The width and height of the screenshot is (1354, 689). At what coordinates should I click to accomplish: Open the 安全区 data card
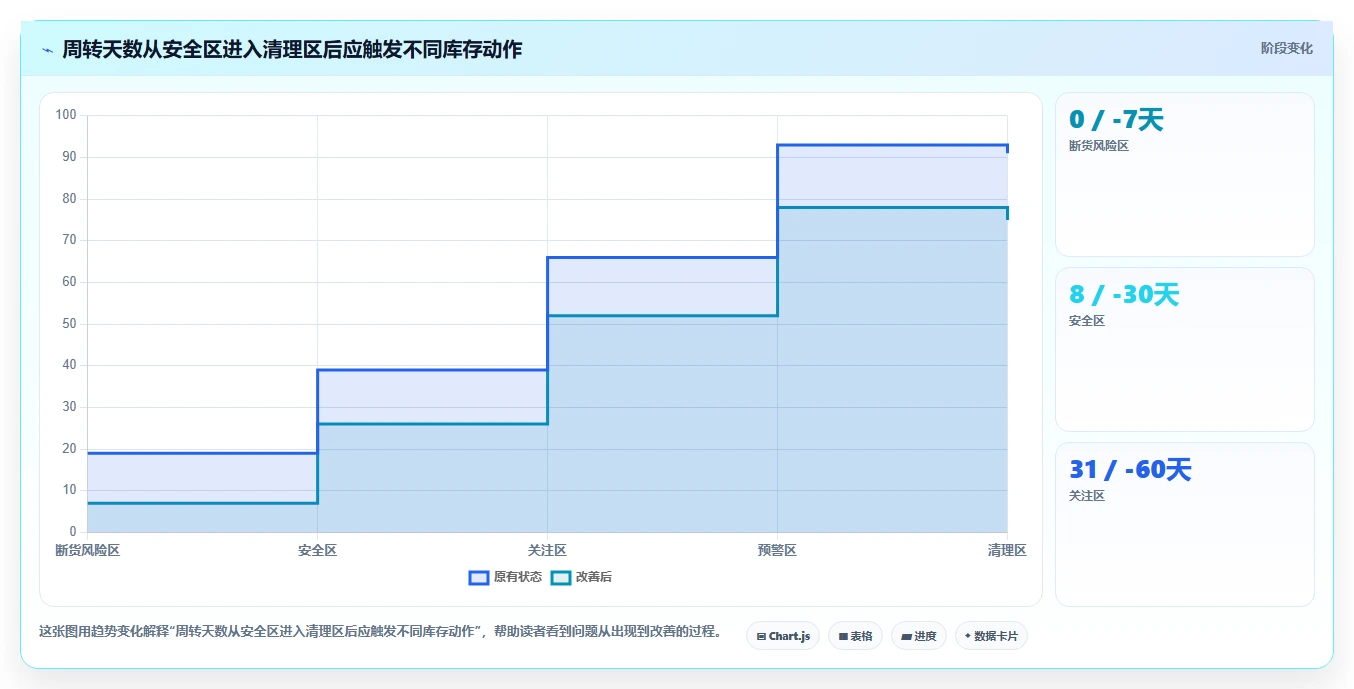[x=1185, y=350]
